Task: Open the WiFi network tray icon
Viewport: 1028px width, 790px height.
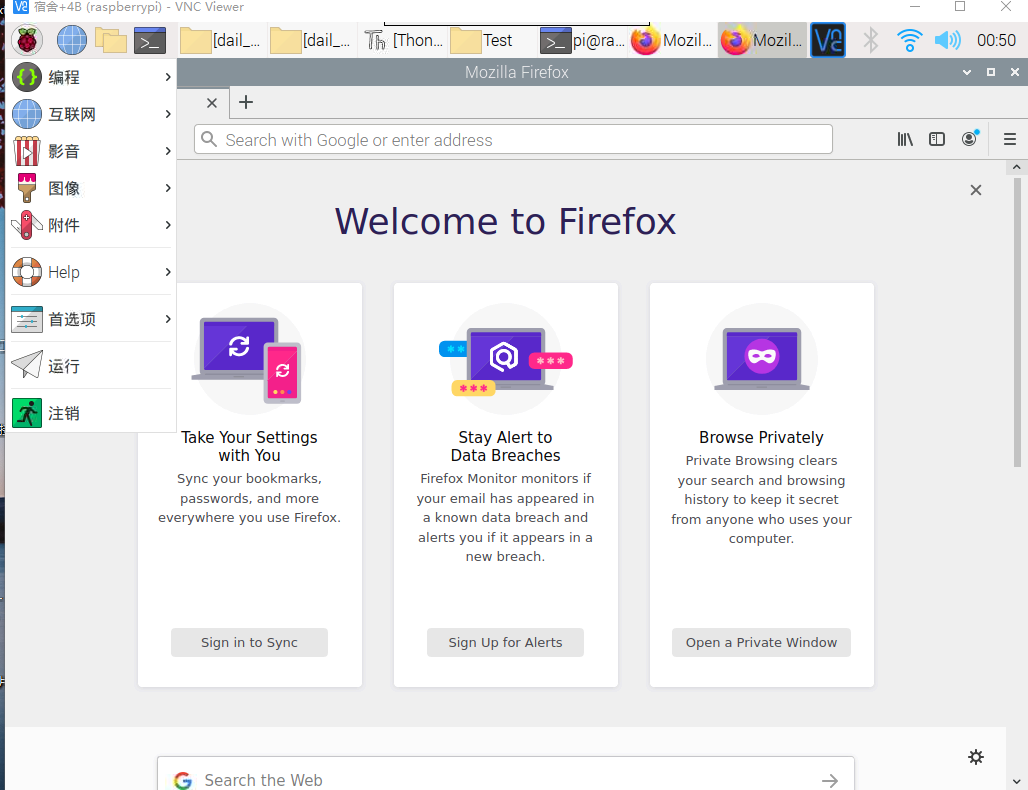Action: coord(909,40)
